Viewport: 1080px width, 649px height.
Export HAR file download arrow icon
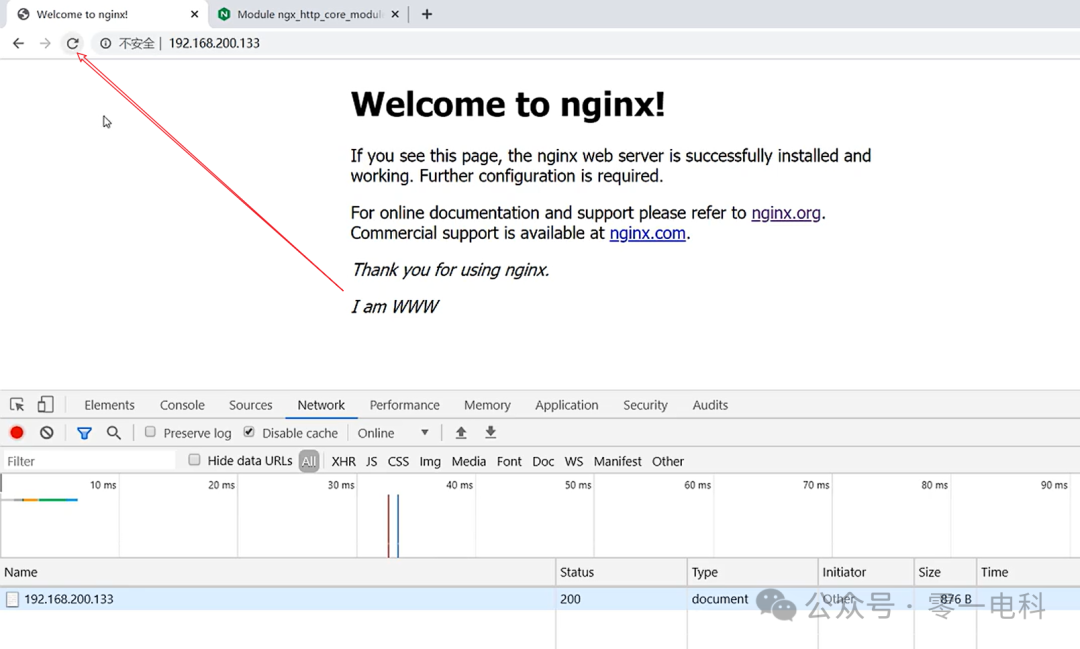(x=490, y=433)
